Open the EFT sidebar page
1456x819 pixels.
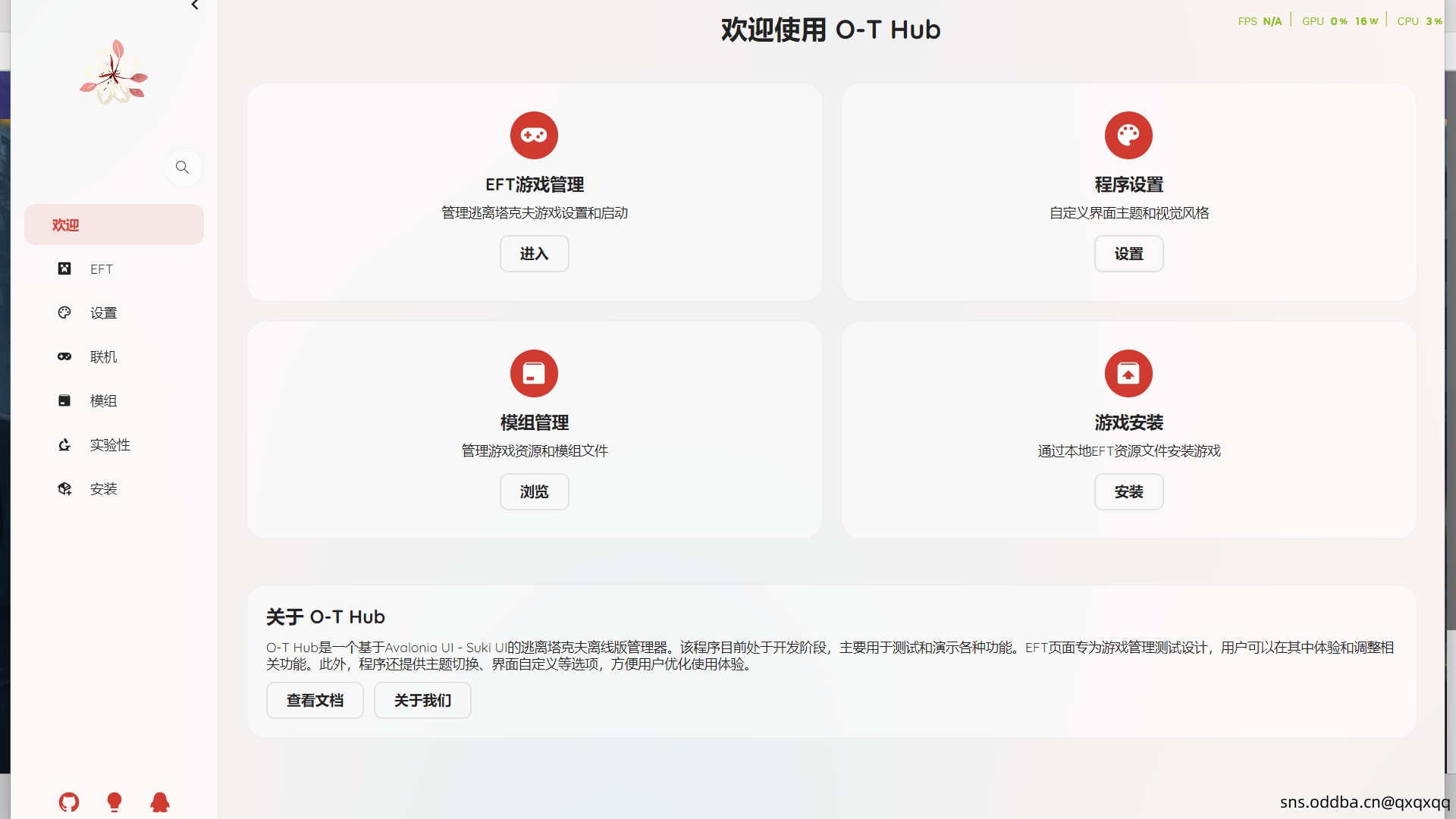pyautogui.click(x=114, y=269)
